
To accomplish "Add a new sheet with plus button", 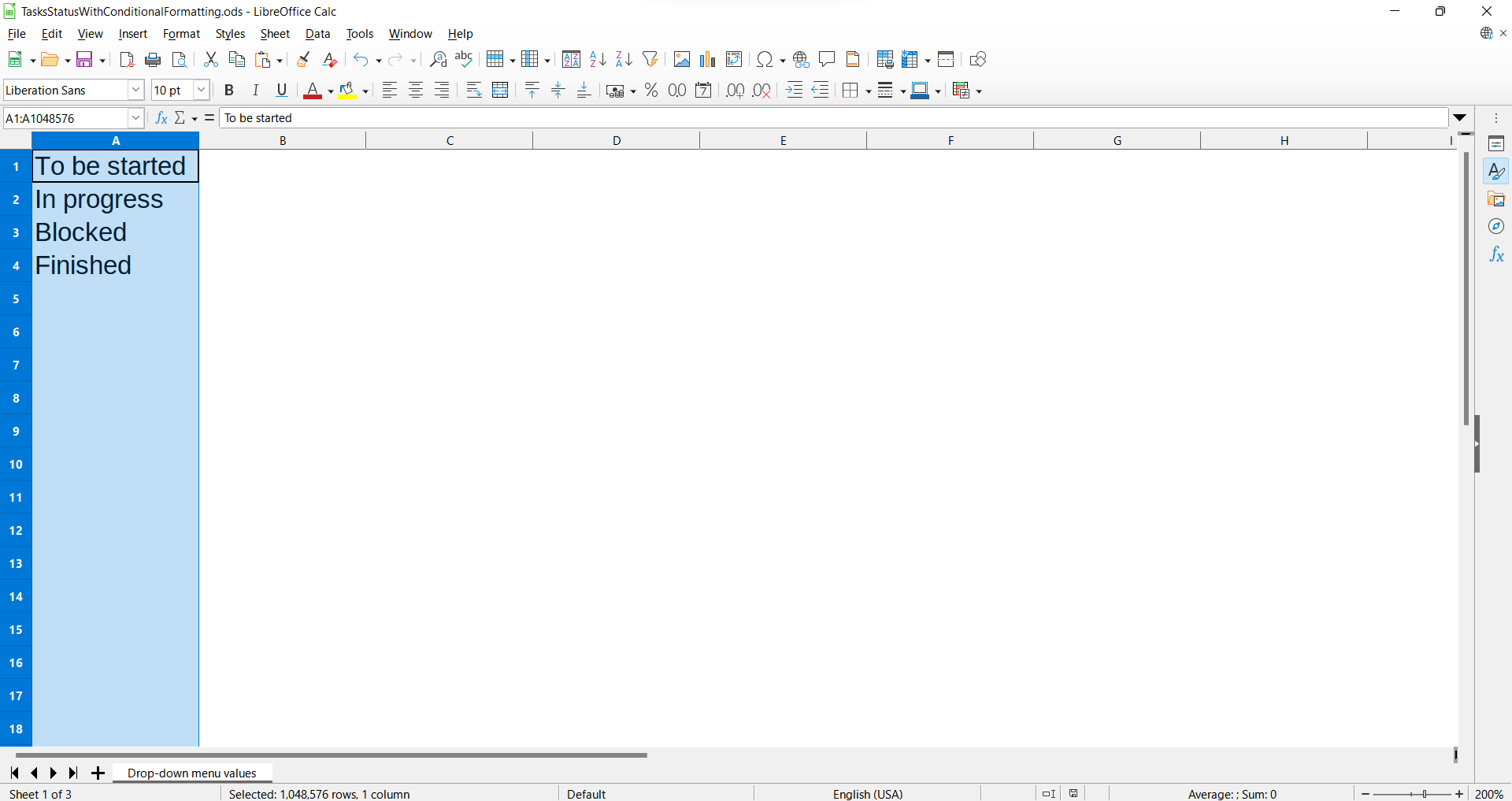I will 98,773.
